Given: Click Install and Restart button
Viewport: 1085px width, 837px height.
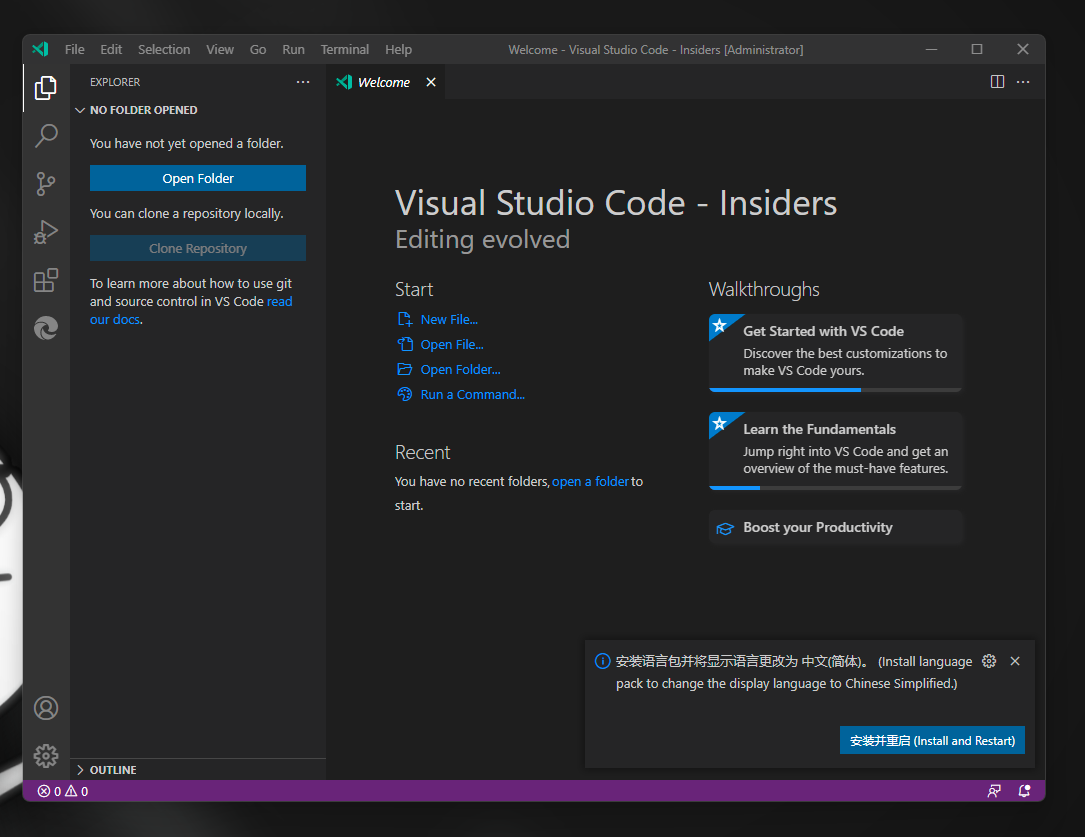Looking at the screenshot, I should 932,740.
